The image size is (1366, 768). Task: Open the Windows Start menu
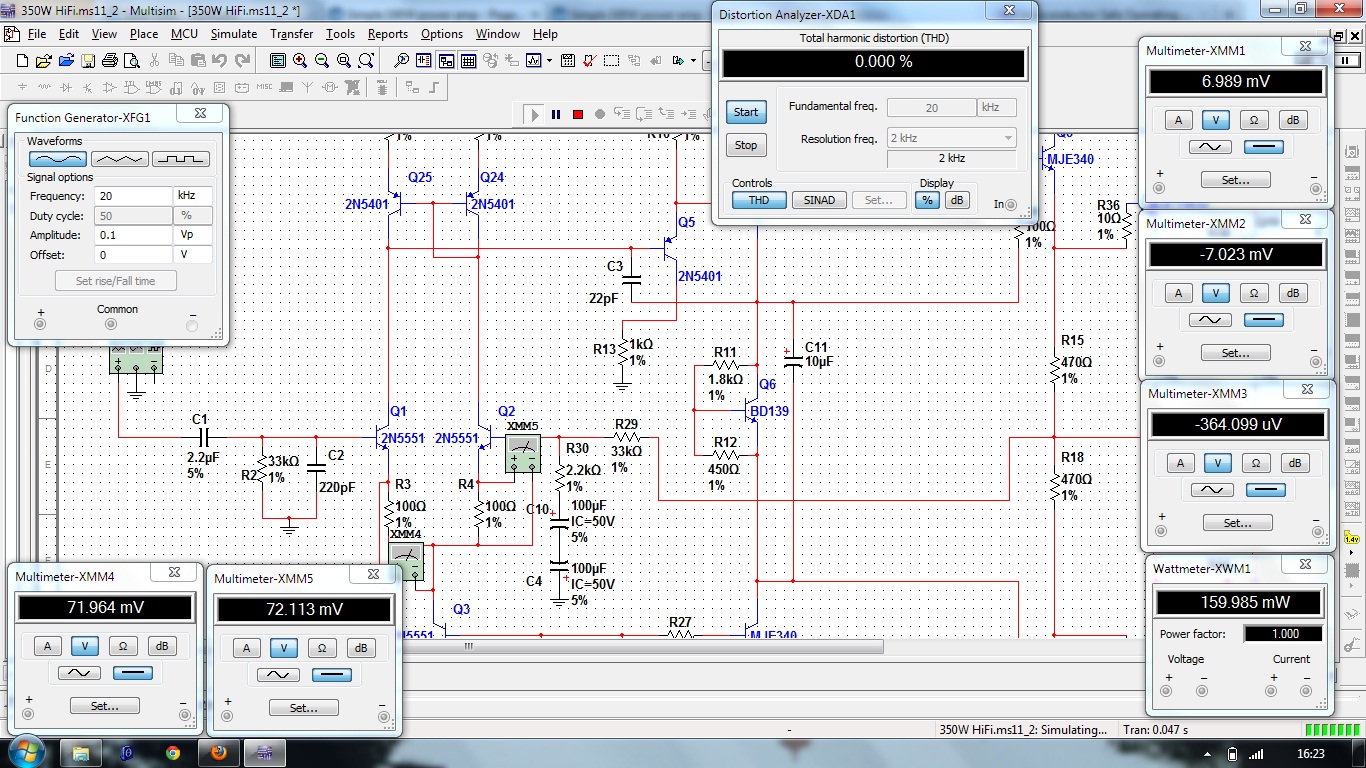coord(24,752)
